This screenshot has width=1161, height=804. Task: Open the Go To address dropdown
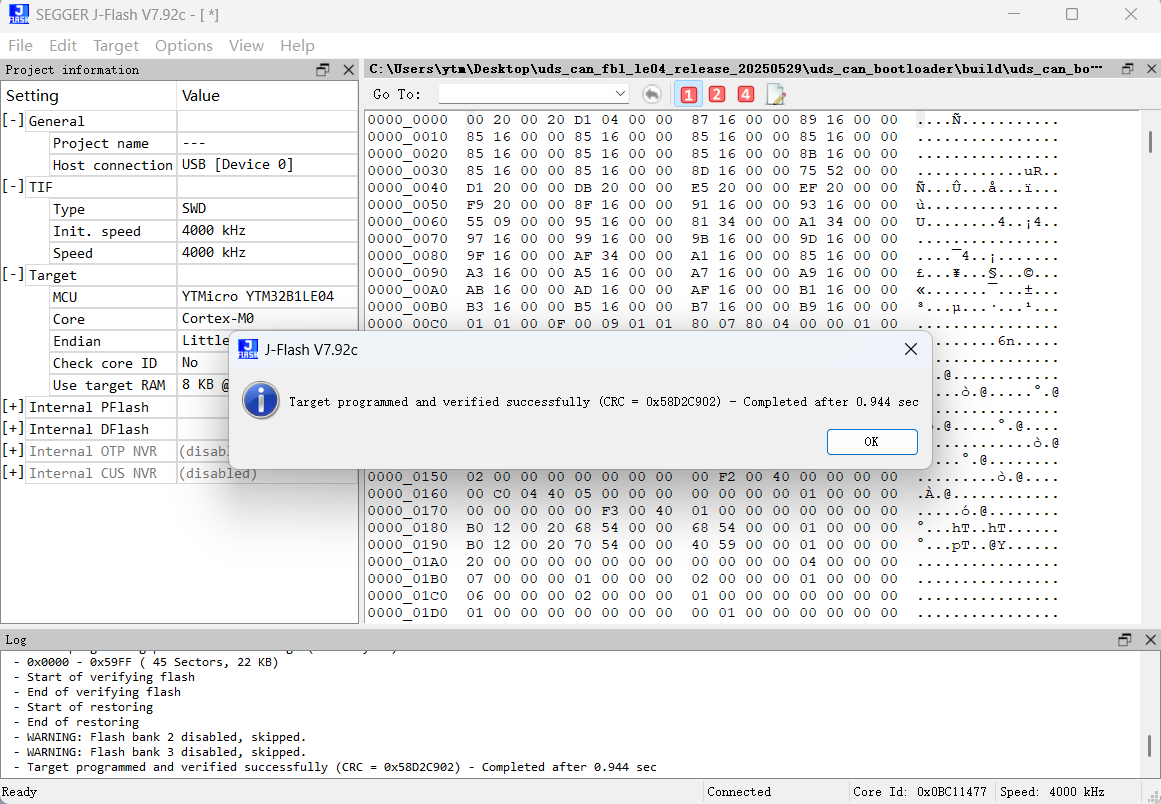pos(620,94)
